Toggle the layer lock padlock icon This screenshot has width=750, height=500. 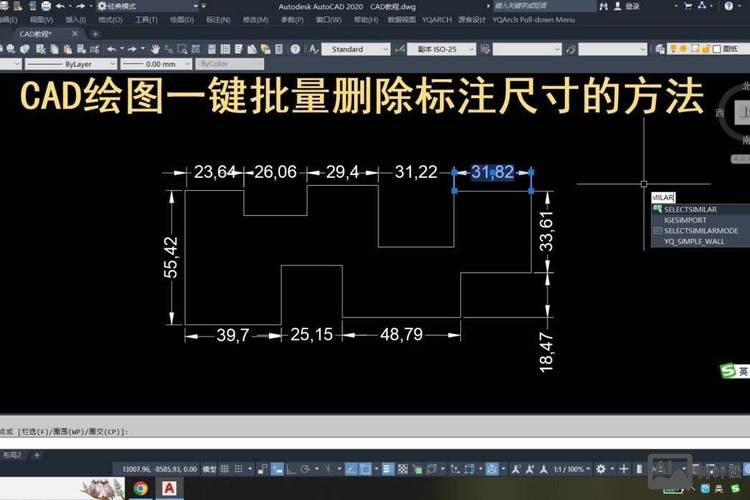(706, 48)
